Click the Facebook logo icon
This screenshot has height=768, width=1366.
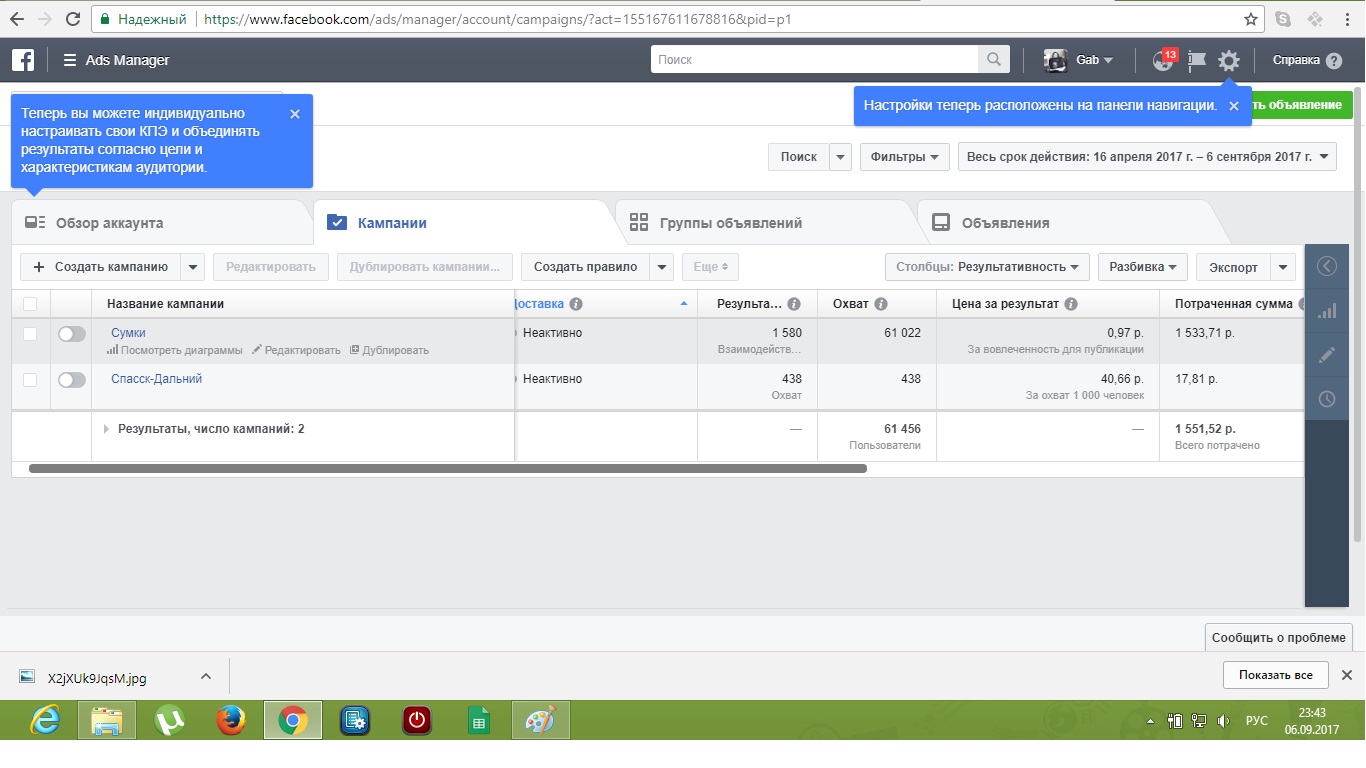23,60
